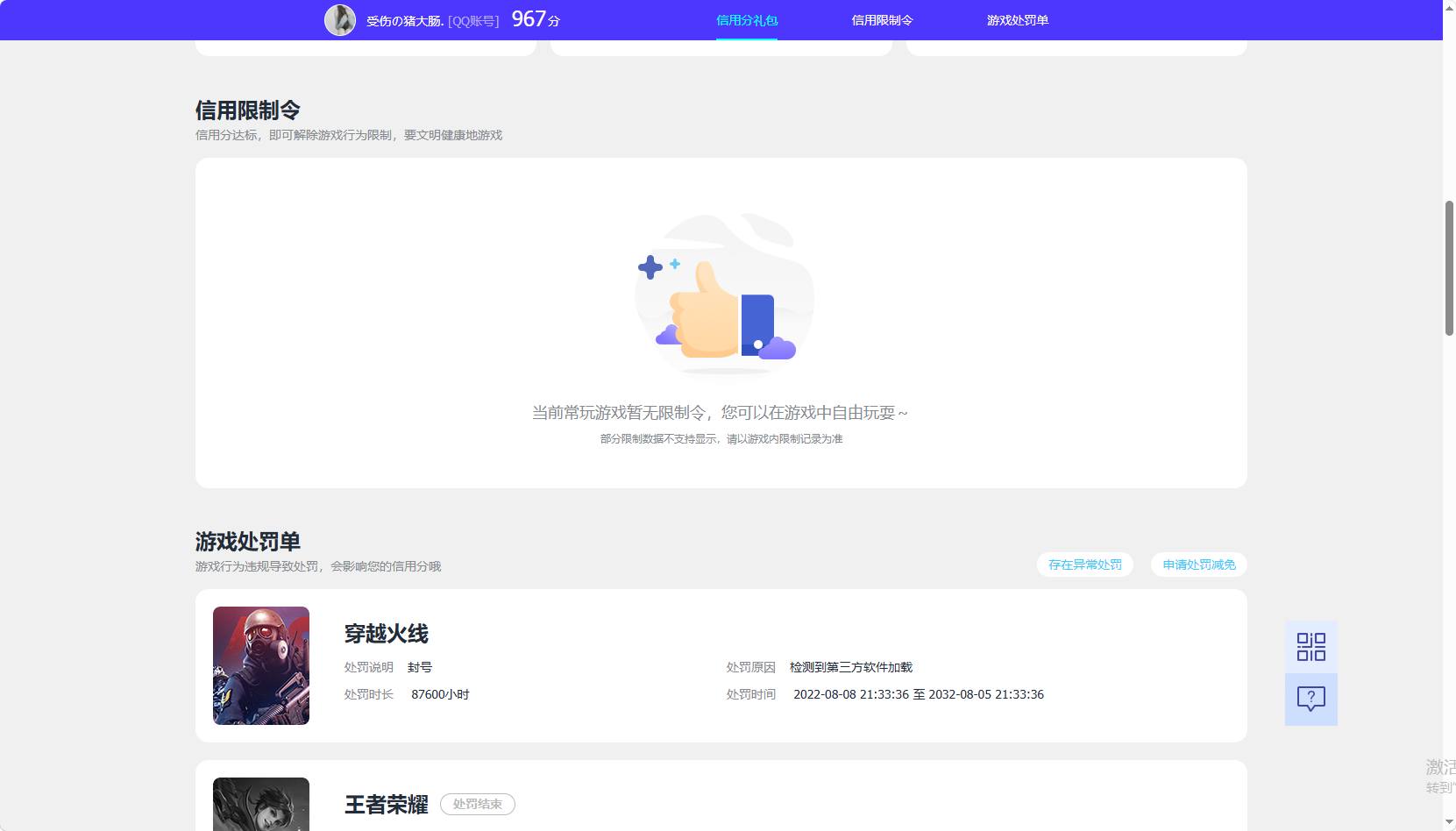This screenshot has height=831, width=1456.
Task: Click the 处罚原因 label in 穿越火线 card
Action: [x=750, y=667]
